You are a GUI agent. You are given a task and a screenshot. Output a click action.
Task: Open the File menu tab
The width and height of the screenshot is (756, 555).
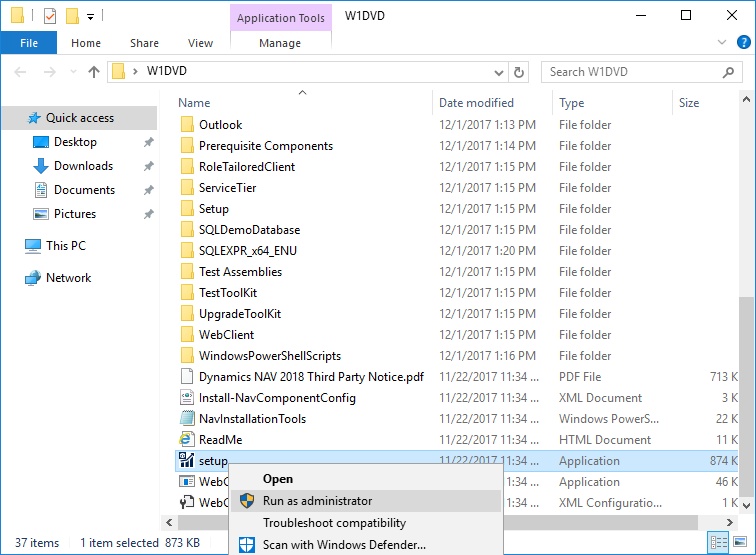(x=29, y=43)
